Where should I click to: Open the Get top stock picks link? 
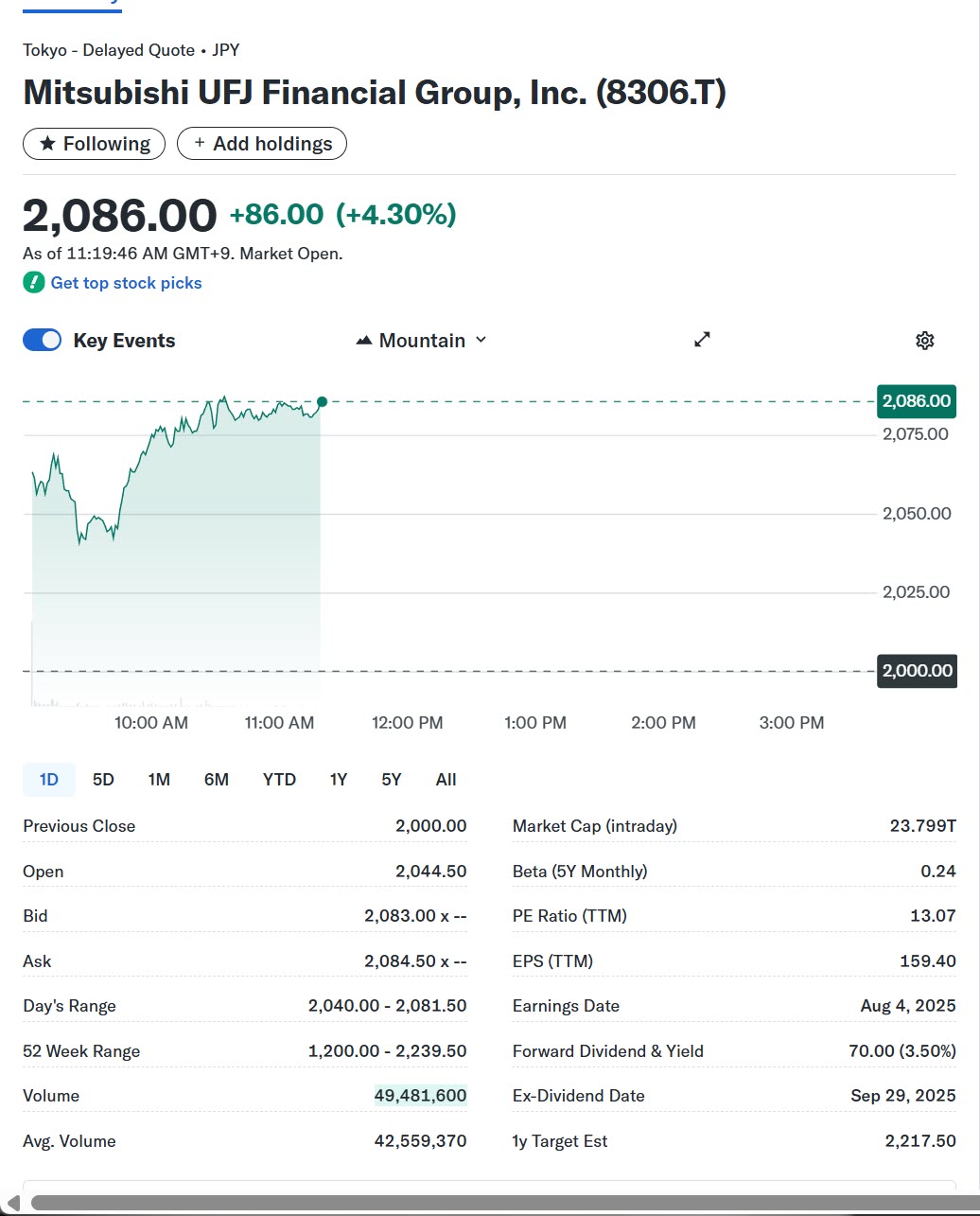click(x=126, y=283)
